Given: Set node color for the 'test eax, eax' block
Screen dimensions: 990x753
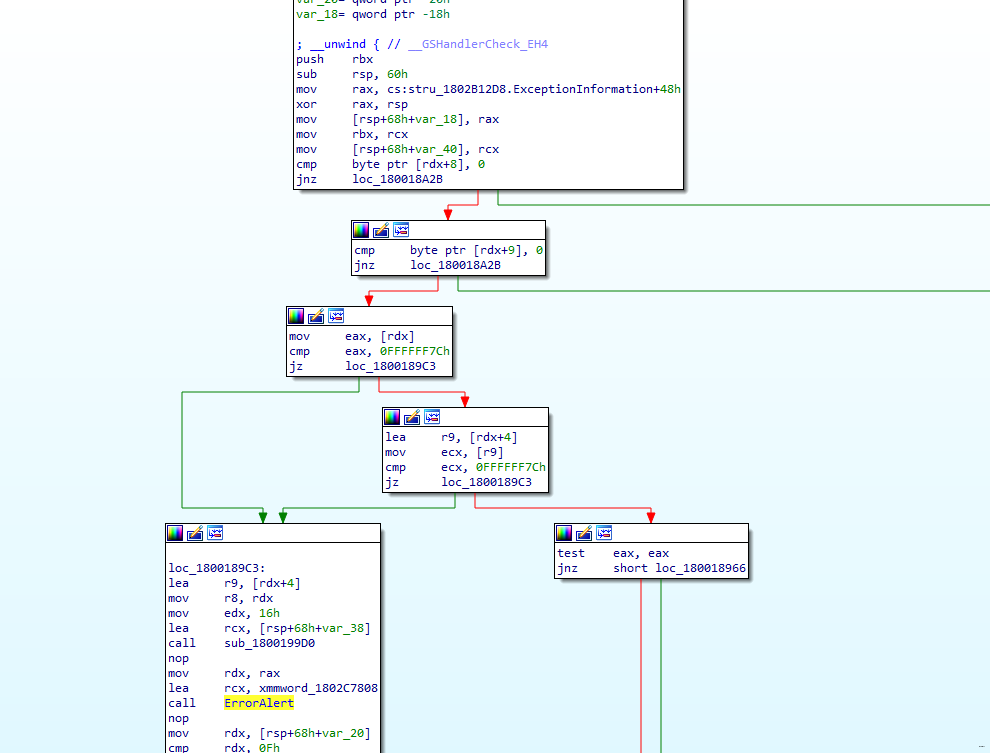Looking at the screenshot, I should point(564,533).
